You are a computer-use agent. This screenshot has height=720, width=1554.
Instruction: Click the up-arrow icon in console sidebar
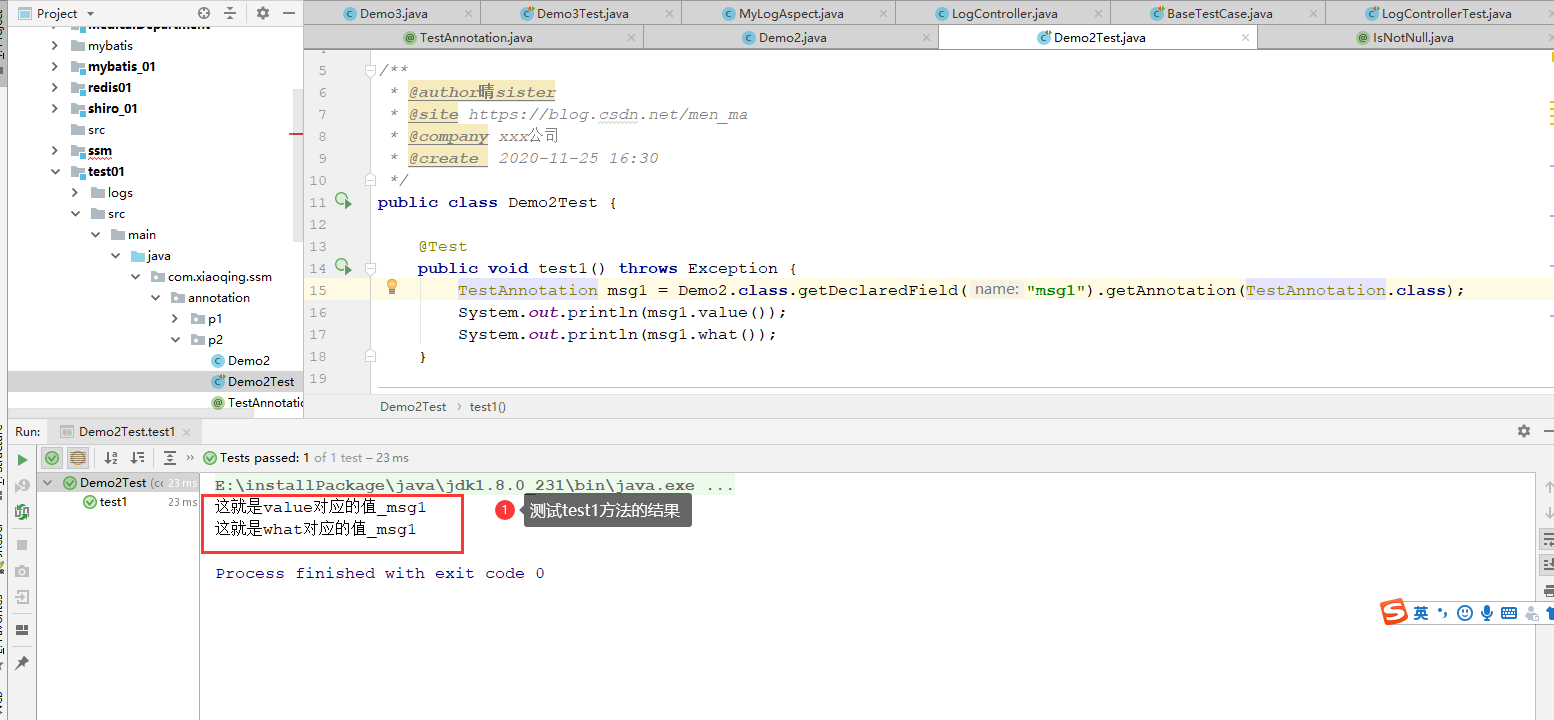pos(1548,487)
